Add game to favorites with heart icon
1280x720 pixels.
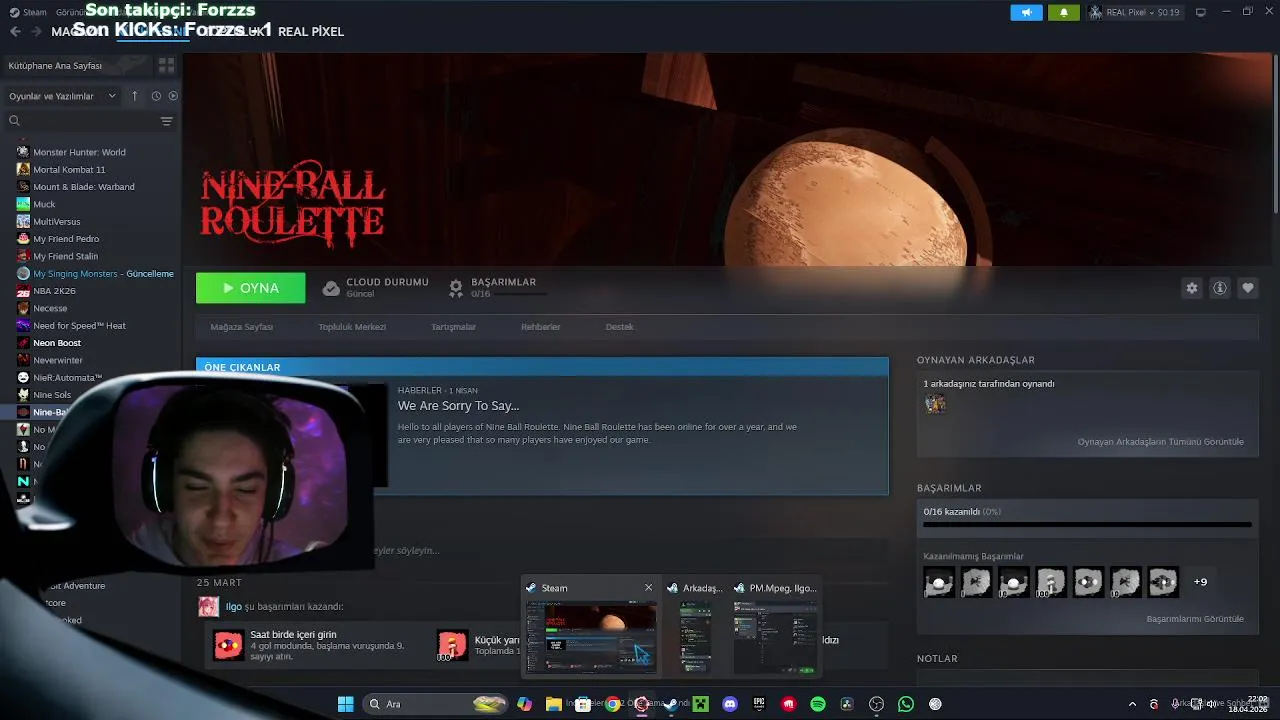coord(1248,288)
